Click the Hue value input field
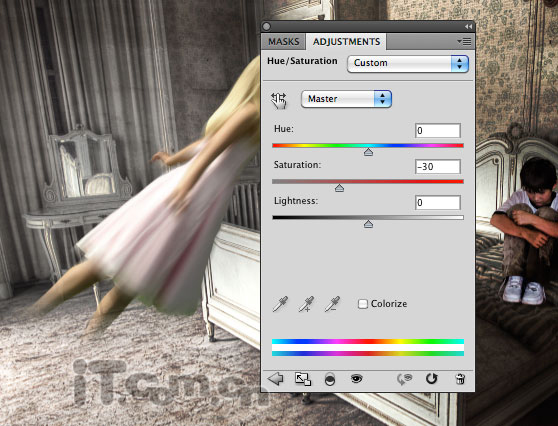Viewport: 558px width, 426px height. (x=438, y=131)
